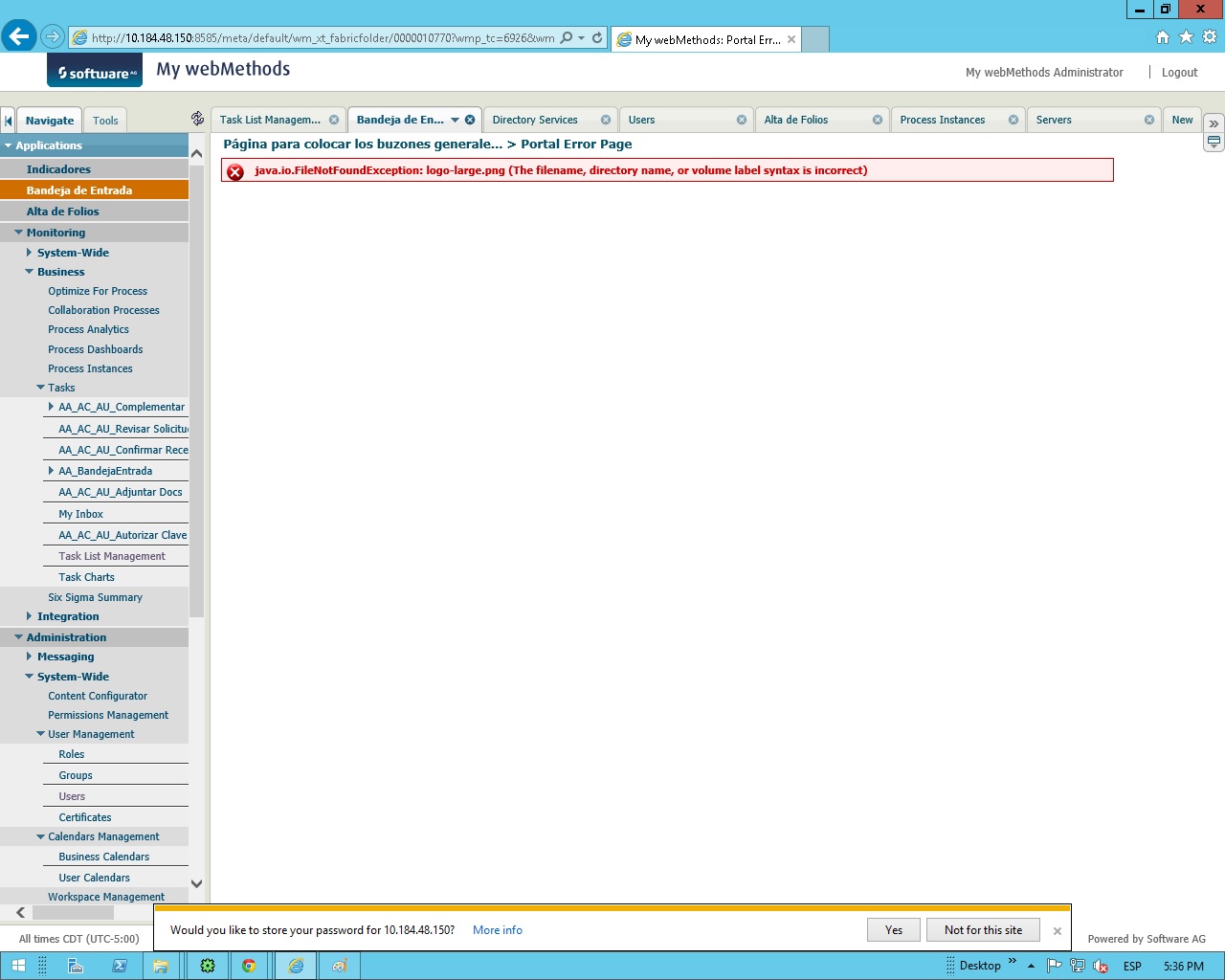Open the Bandeja de Entrada tab dropdown

[x=456, y=120]
